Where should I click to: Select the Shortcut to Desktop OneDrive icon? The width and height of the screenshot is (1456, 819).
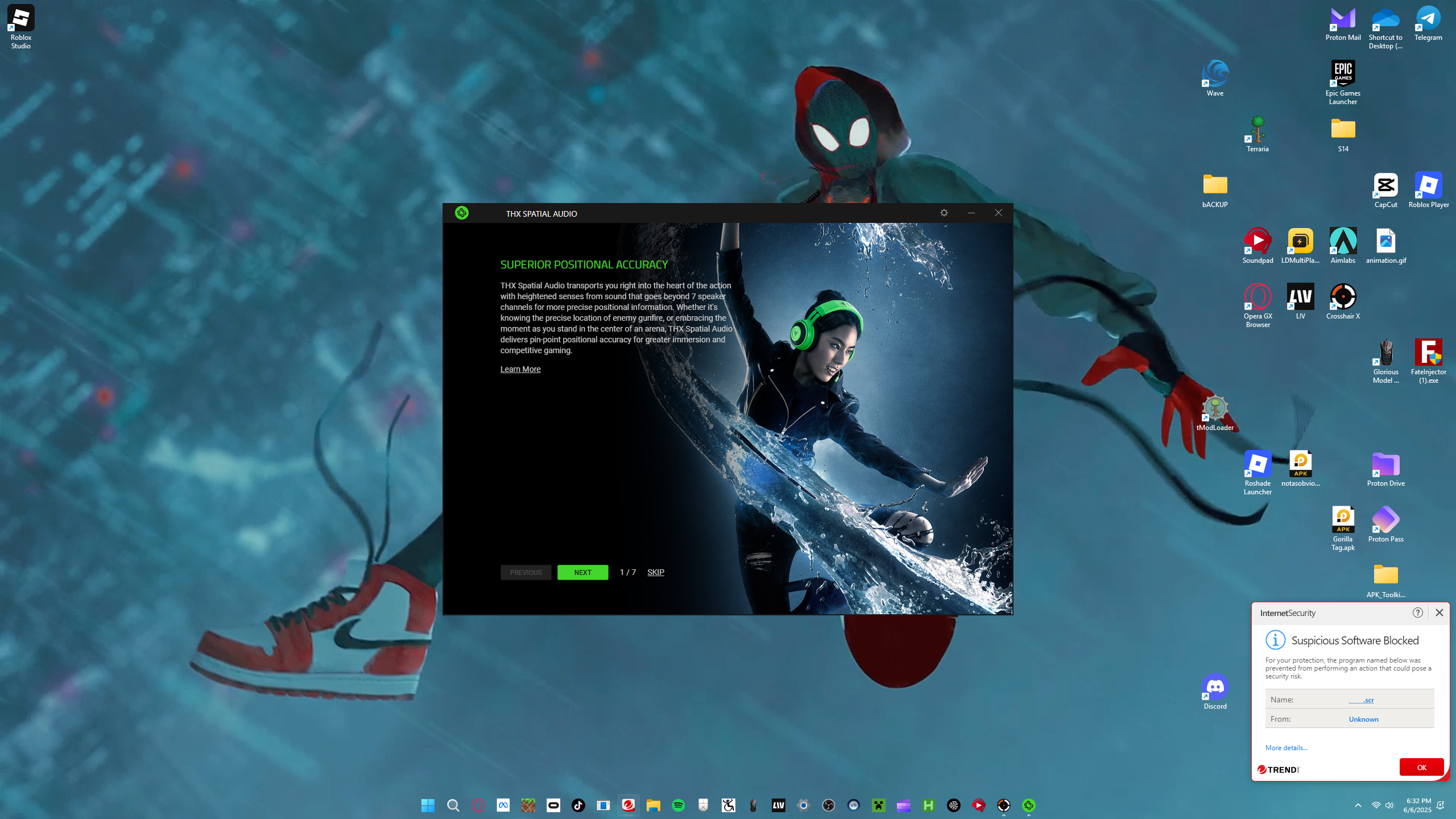(x=1385, y=27)
